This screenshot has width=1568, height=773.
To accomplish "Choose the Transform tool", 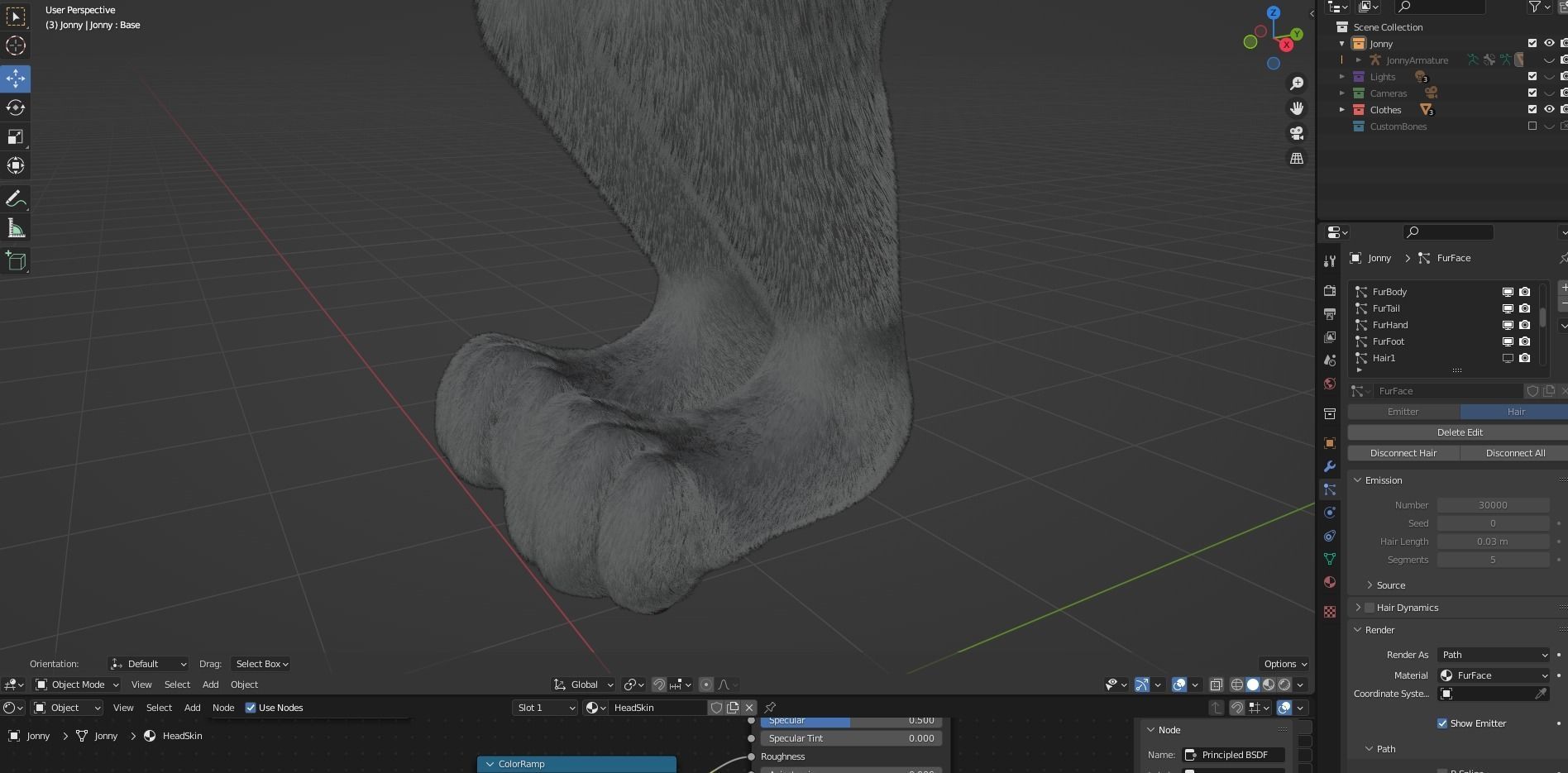I will [x=16, y=165].
